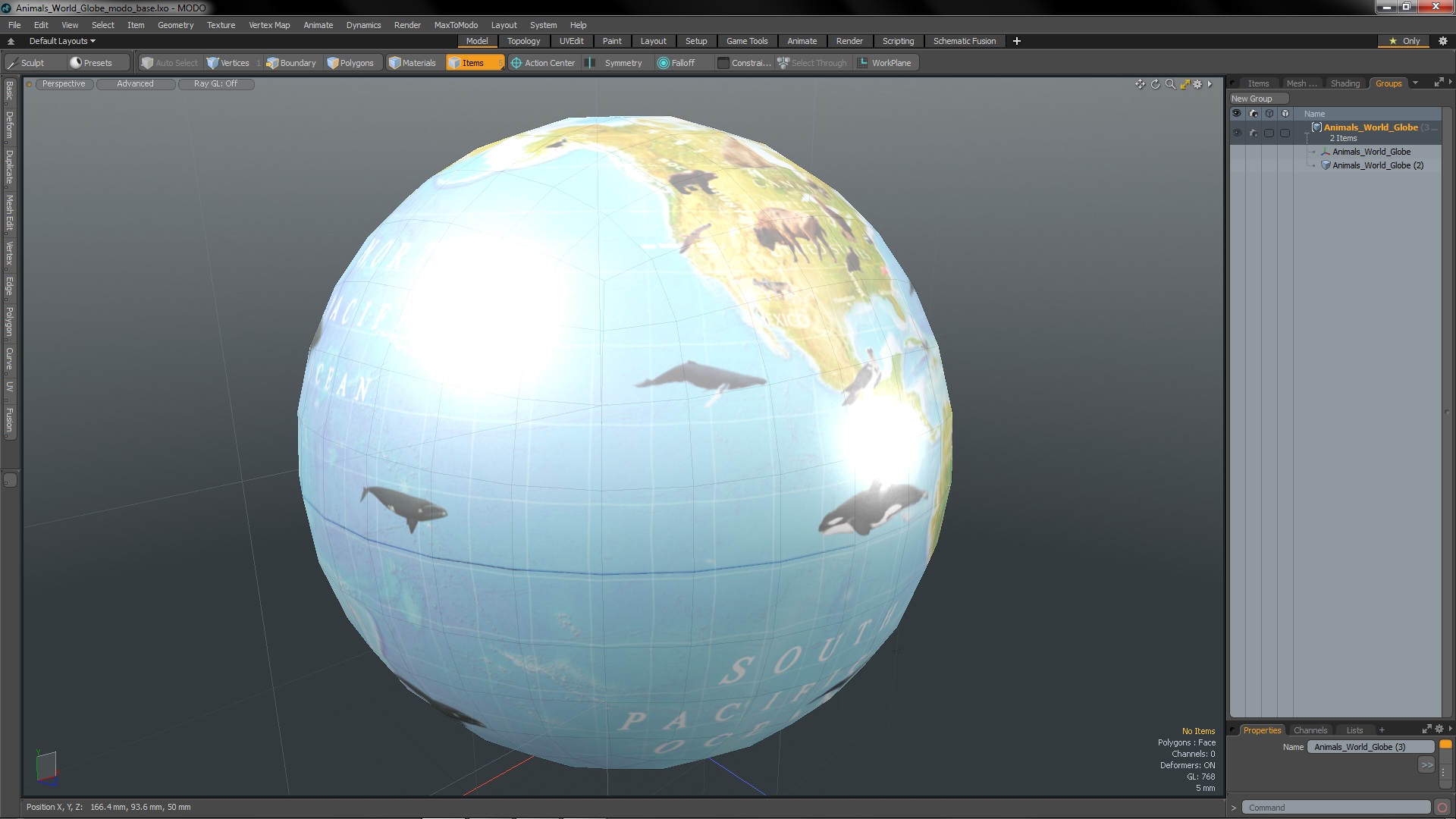Viewport: 1456px width, 819px height.
Task: Click the viewport pan (move) icon
Action: point(1140,84)
